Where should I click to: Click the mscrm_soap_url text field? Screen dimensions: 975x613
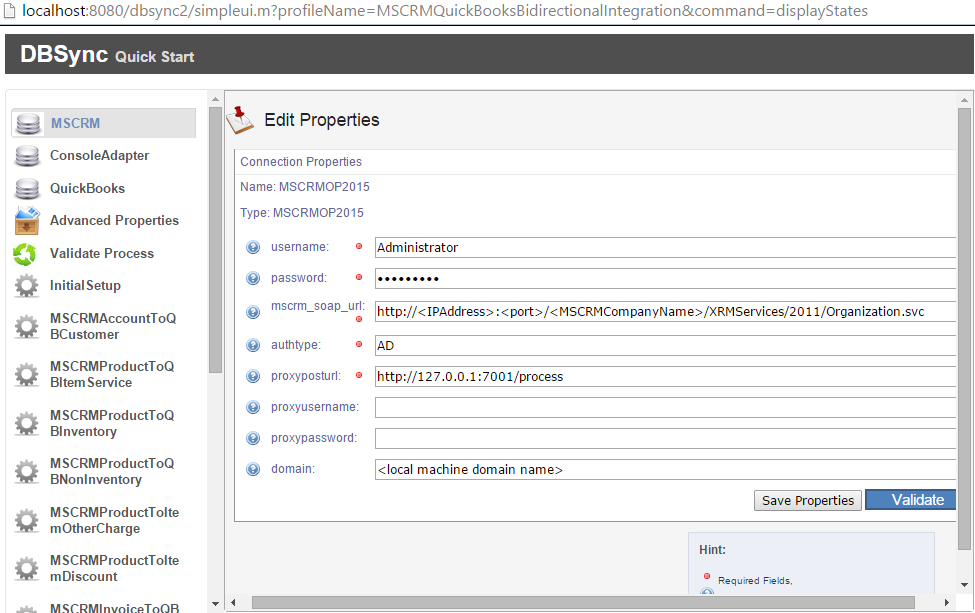click(664, 312)
